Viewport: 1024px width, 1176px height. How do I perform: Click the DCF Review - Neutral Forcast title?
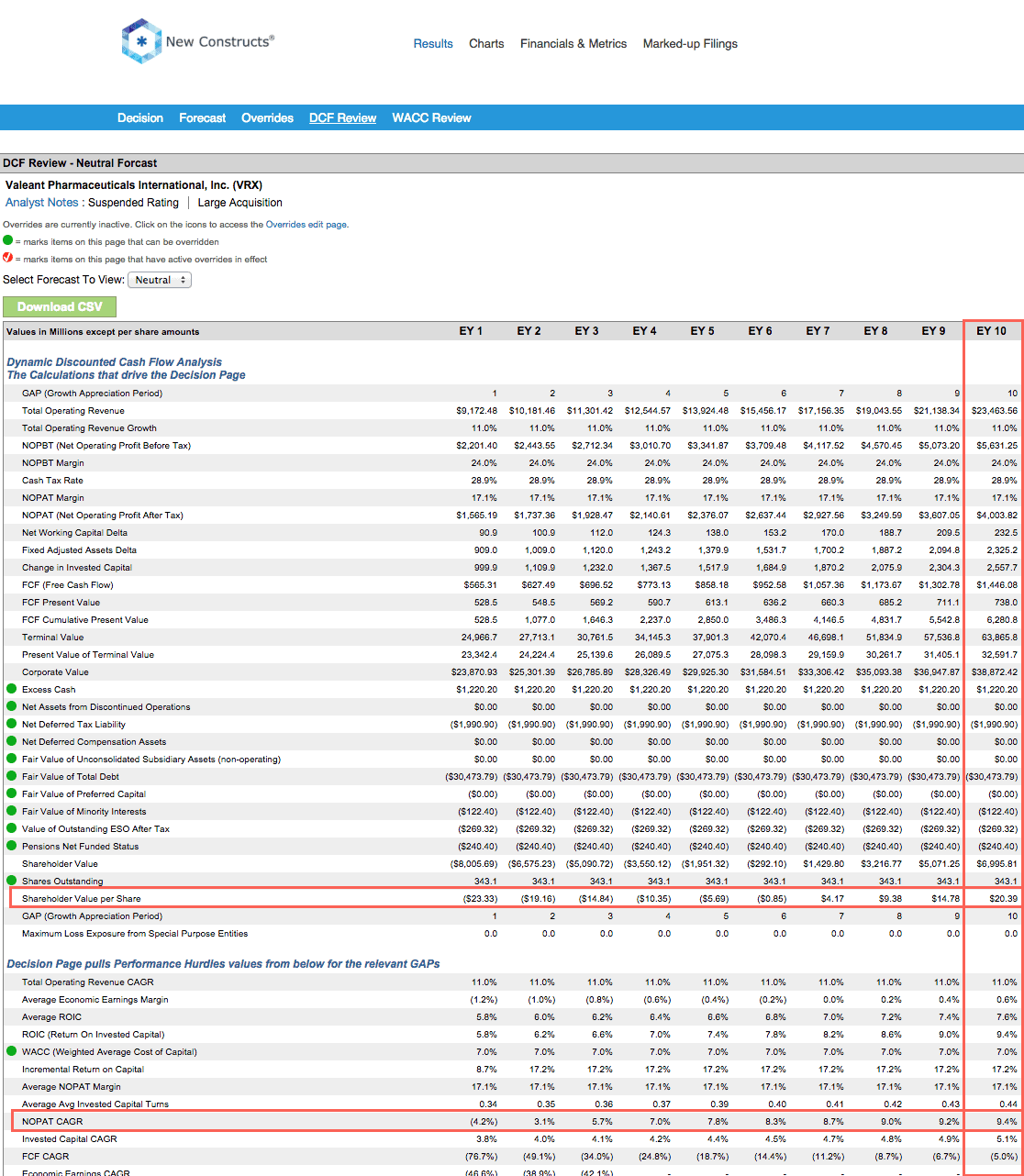(80, 163)
